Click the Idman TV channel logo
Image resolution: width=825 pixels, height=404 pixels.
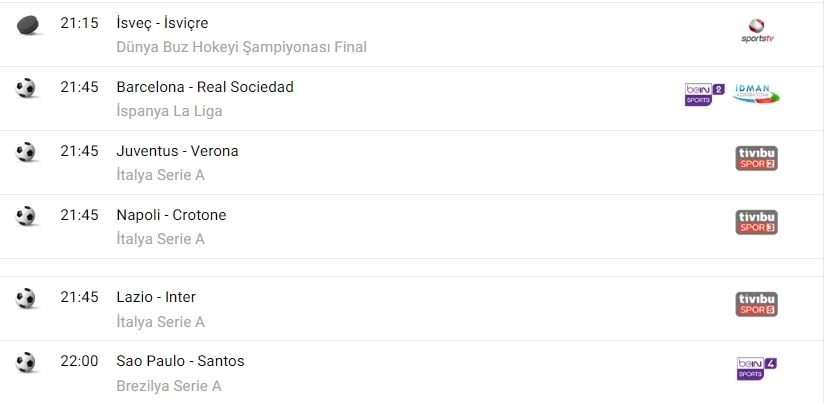[x=756, y=95]
